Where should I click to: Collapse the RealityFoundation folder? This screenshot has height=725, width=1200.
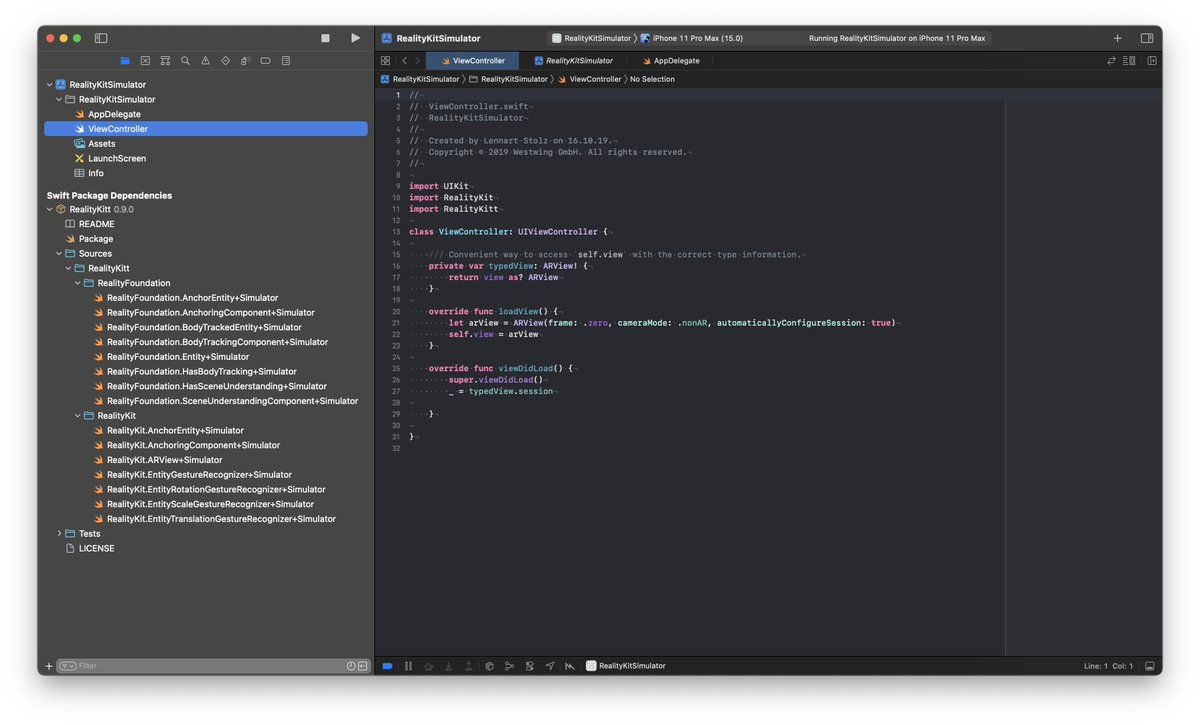[77, 283]
